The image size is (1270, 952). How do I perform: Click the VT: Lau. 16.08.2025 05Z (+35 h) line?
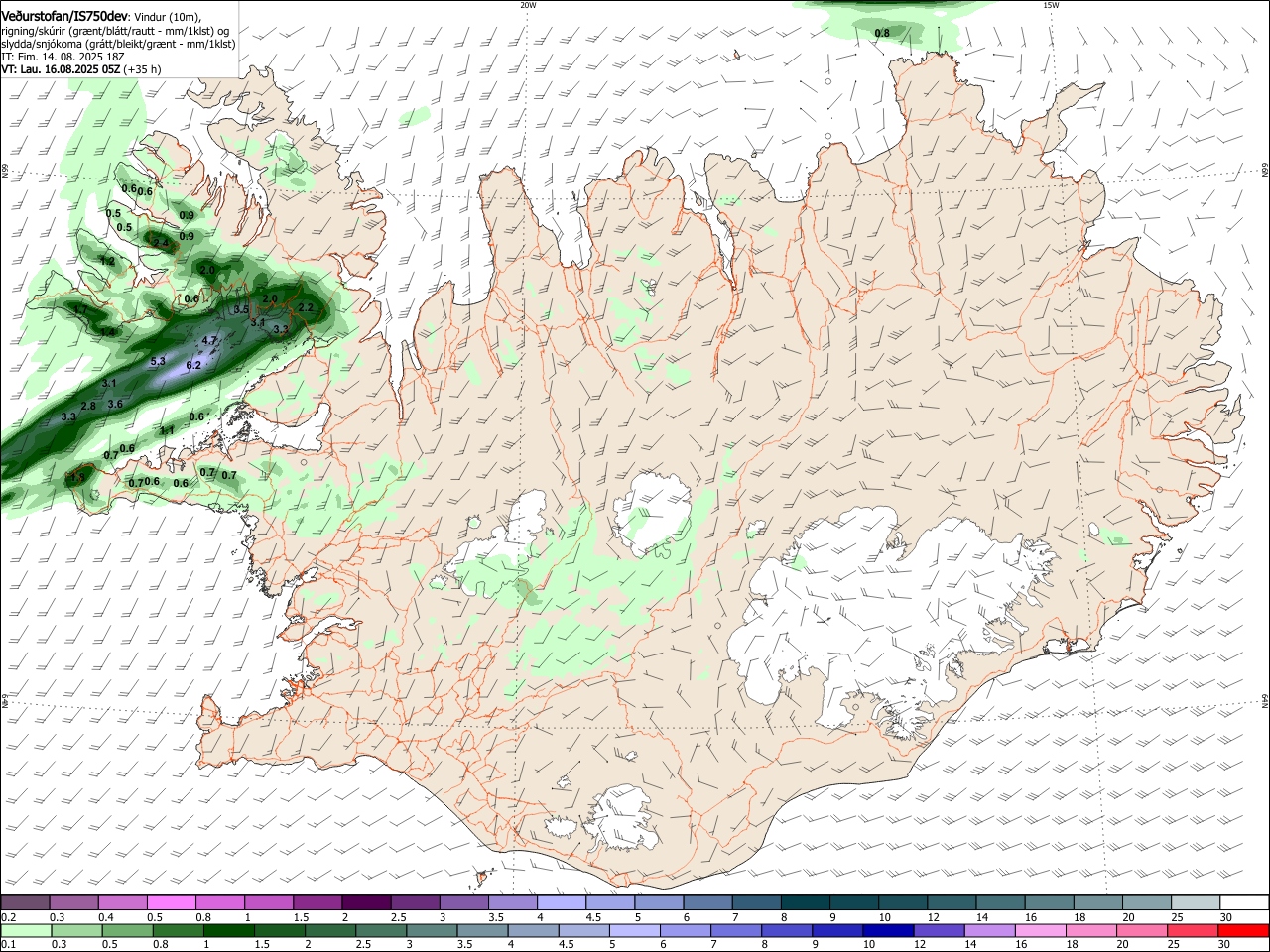80,69
